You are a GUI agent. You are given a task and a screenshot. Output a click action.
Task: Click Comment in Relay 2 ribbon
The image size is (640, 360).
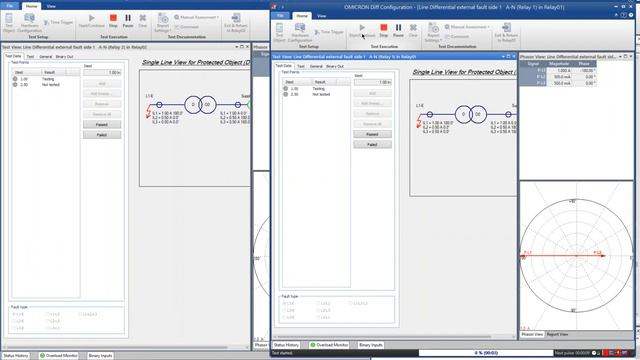pyautogui.click(x=187, y=27)
